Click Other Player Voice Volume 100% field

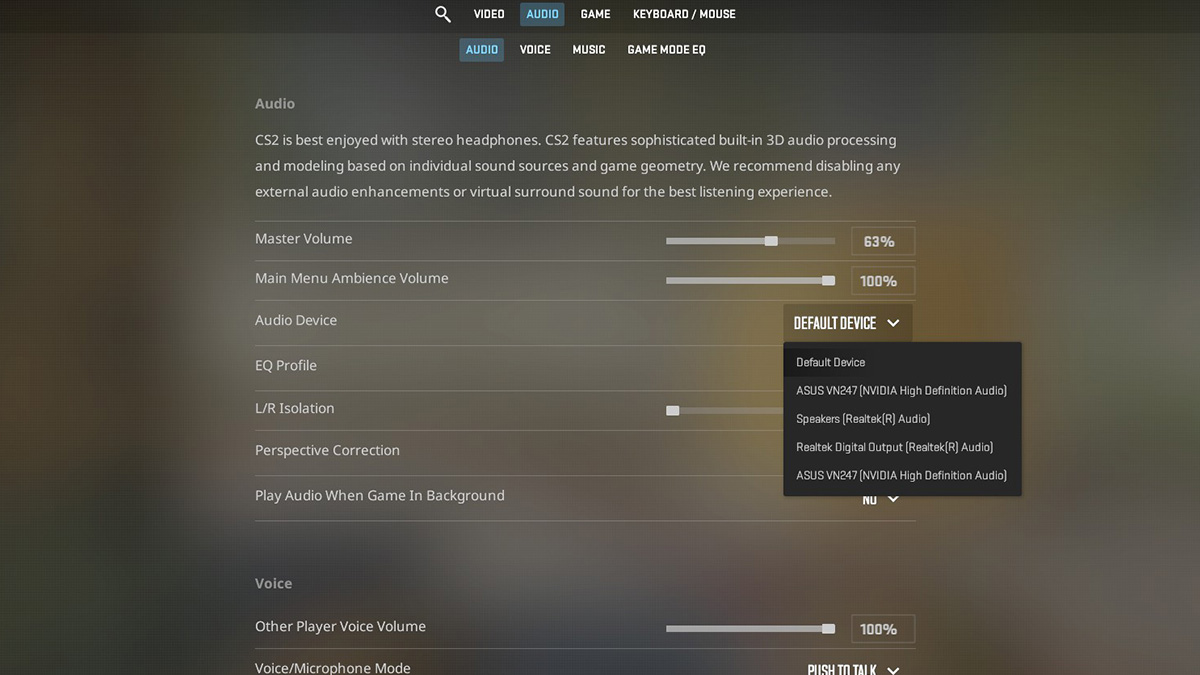click(x=882, y=629)
